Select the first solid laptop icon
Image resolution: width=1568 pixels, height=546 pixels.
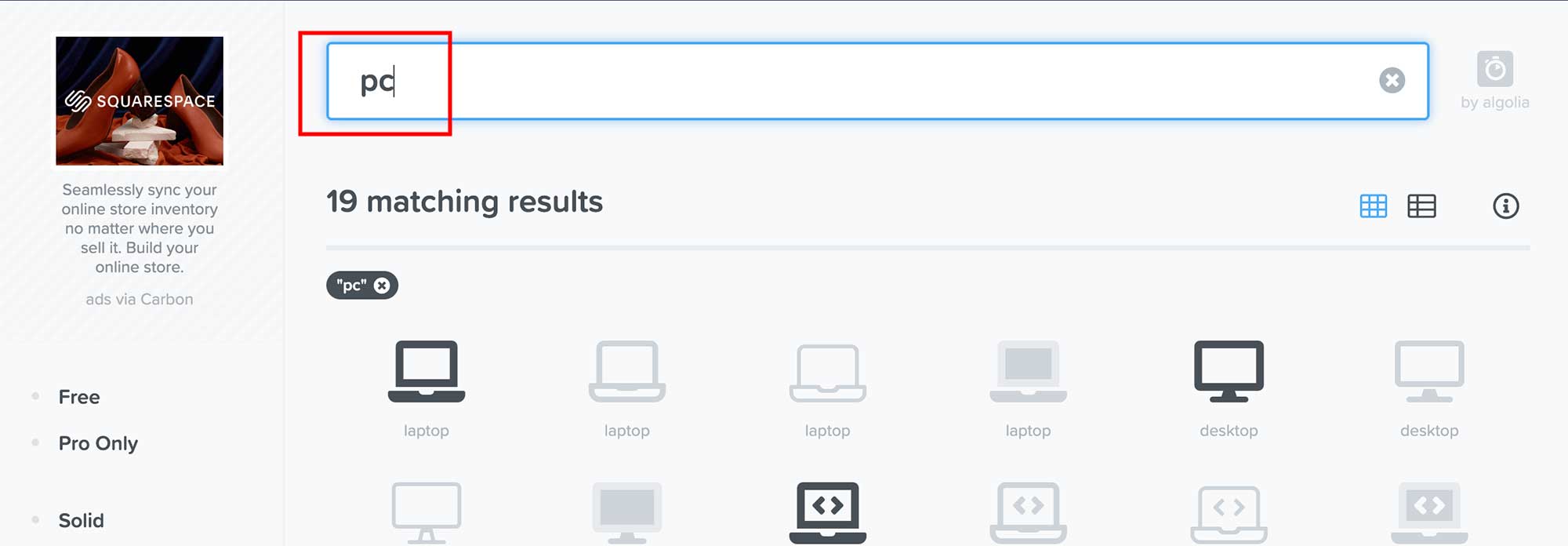tap(426, 372)
